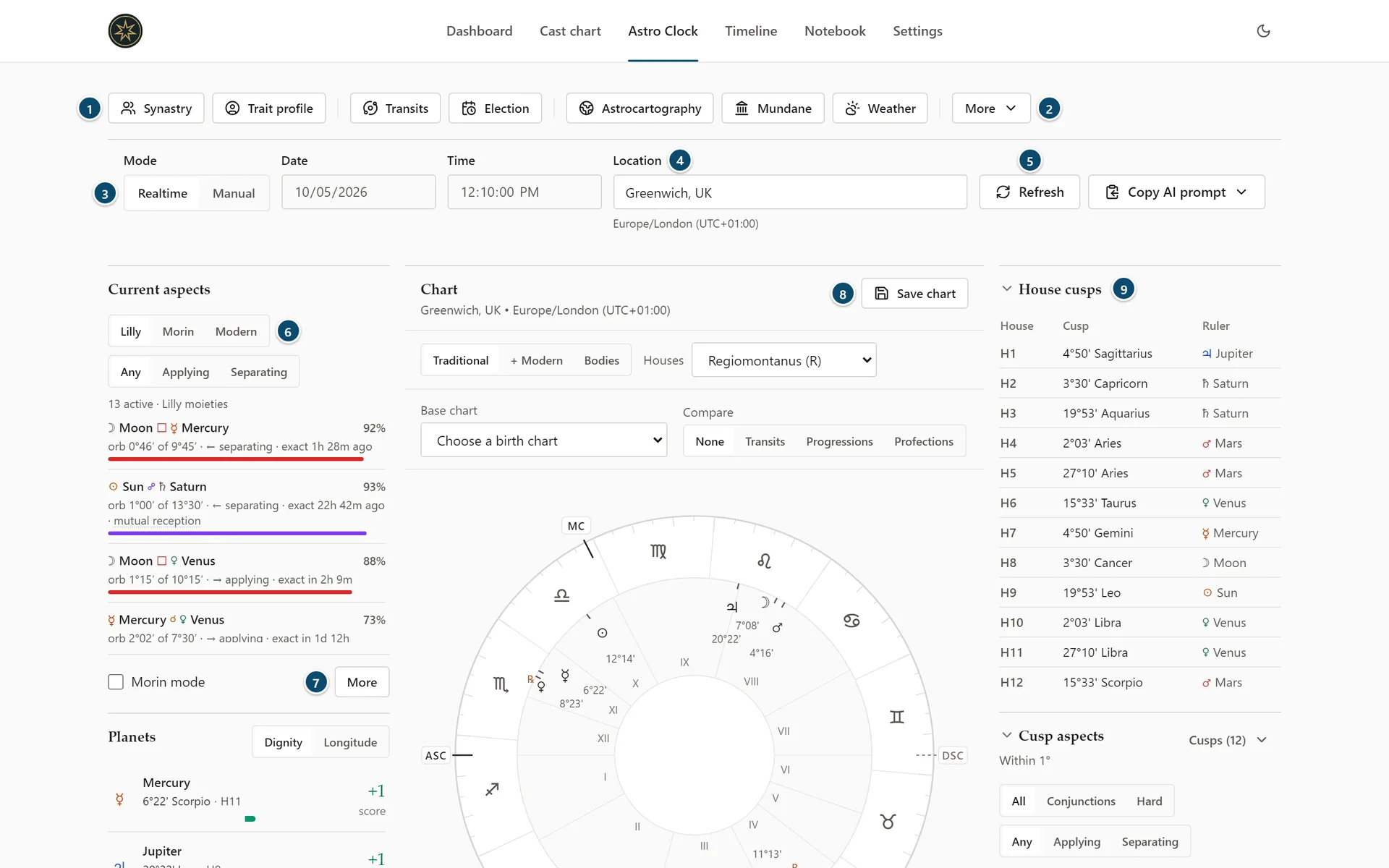1389x868 pixels.
Task: Click the Taurus glyph on chart wheel
Action: 888,821
